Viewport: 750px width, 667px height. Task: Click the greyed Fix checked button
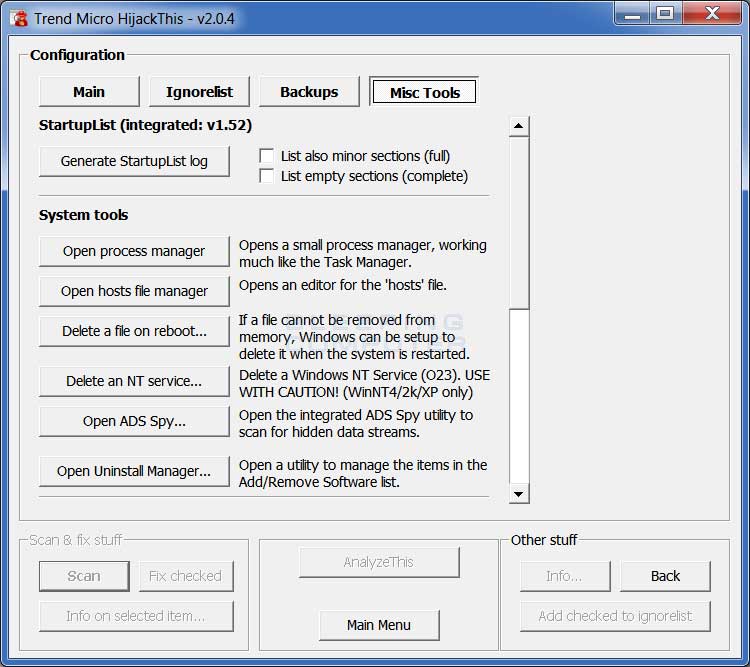pyautogui.click(x=186, y=576)
